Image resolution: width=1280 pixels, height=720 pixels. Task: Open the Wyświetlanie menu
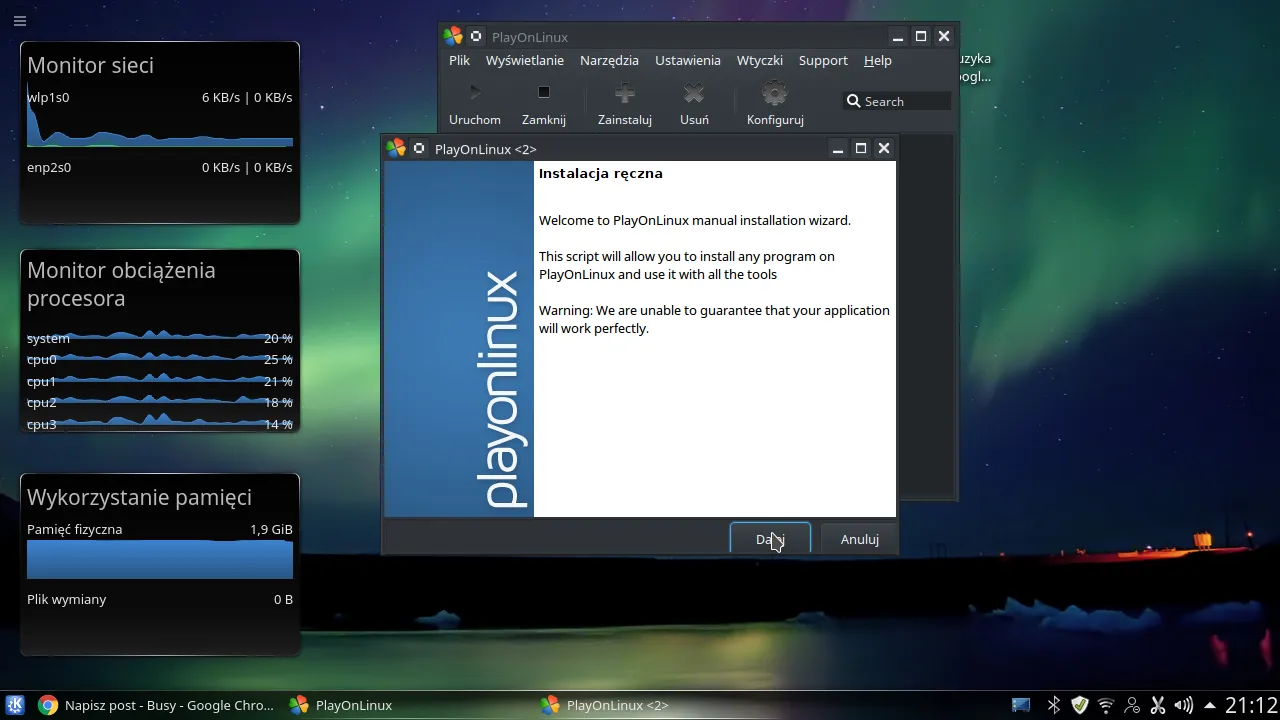tap(525, 60)
